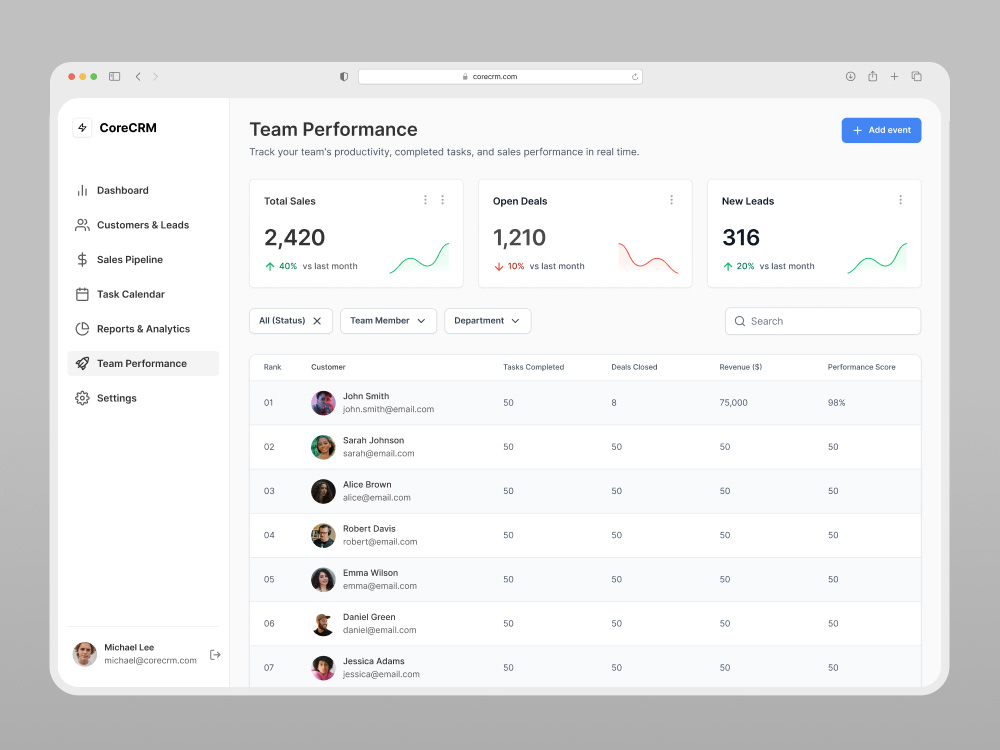Image resolution: width=1000 pixels, height=750 pixels.
Task: Click the Dashboard bar chart icon
Action: click(x=82, y=190)
